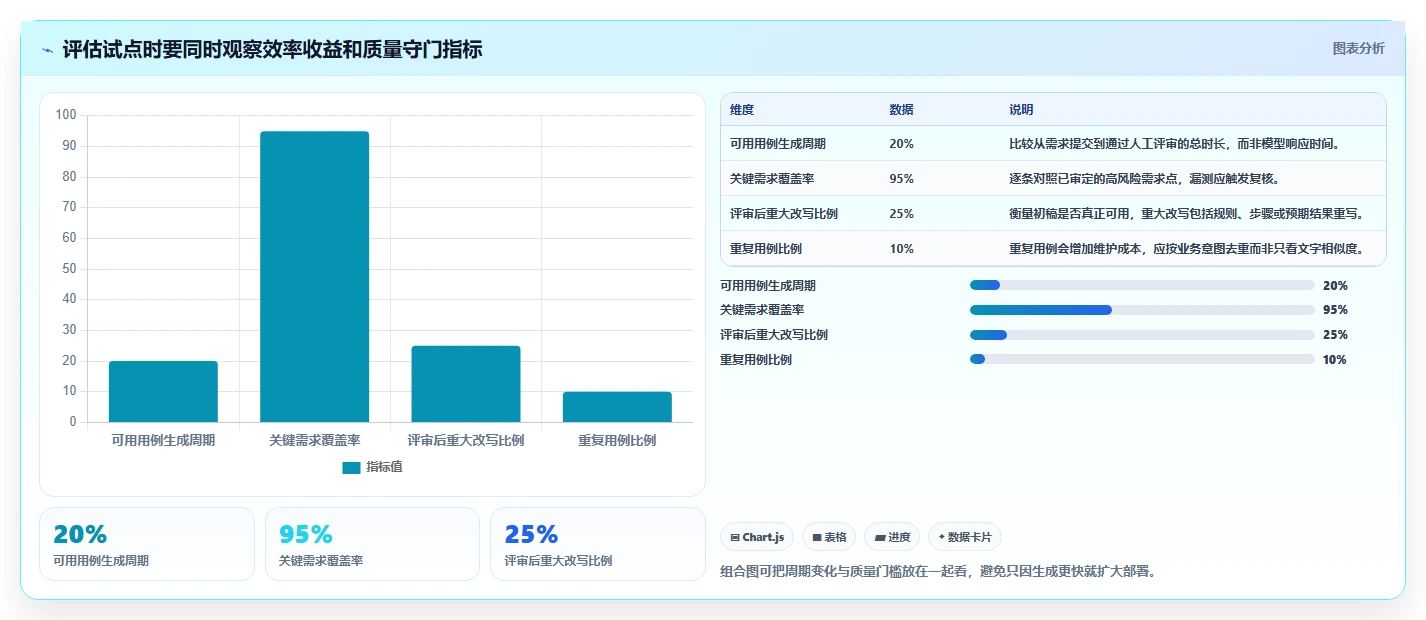Viewport: 1426px width, 620px height.
Task: Open the 20% 可用用例生成周期 data card
Action: [147, 544]
